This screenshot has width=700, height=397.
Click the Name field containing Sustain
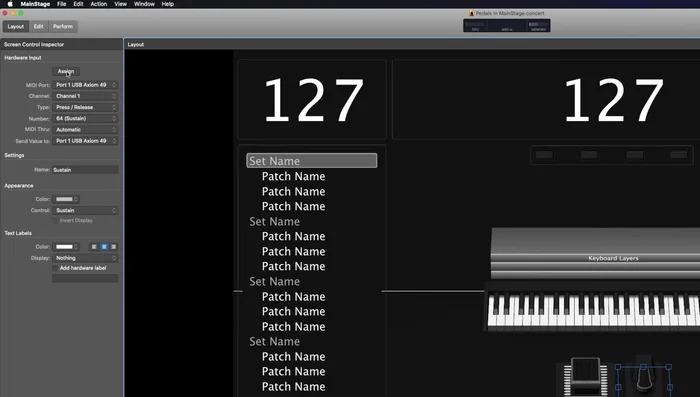pyautogui.click(x=85, y=170)
